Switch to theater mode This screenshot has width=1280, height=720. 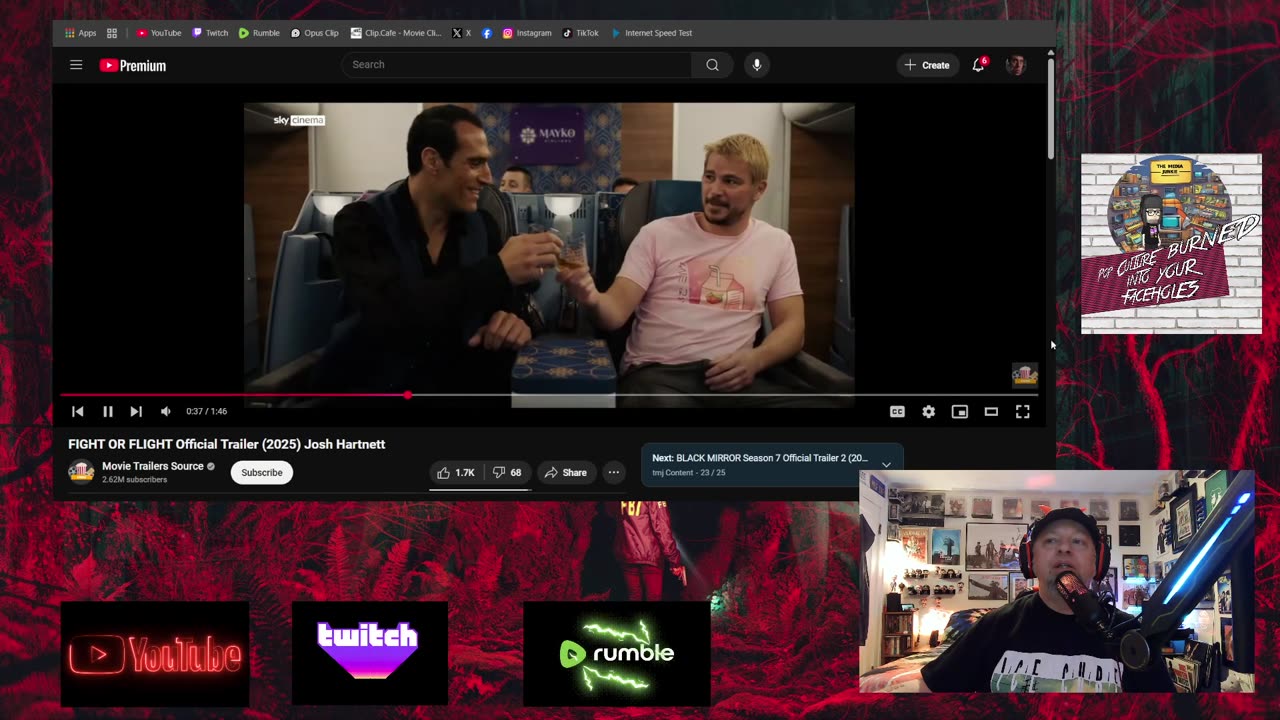(991, 411)
